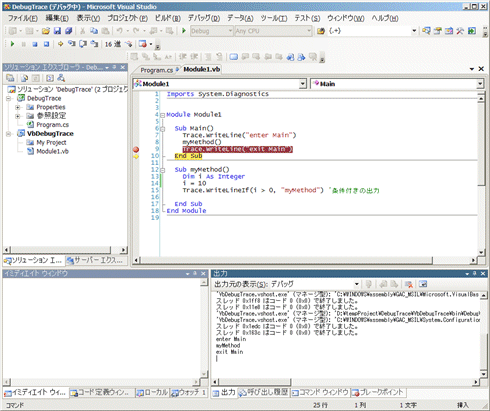The height and width of the screenshot is (411, 490).
Task: Open breakpoints window toolbar icon
Action: pos(143,44)
